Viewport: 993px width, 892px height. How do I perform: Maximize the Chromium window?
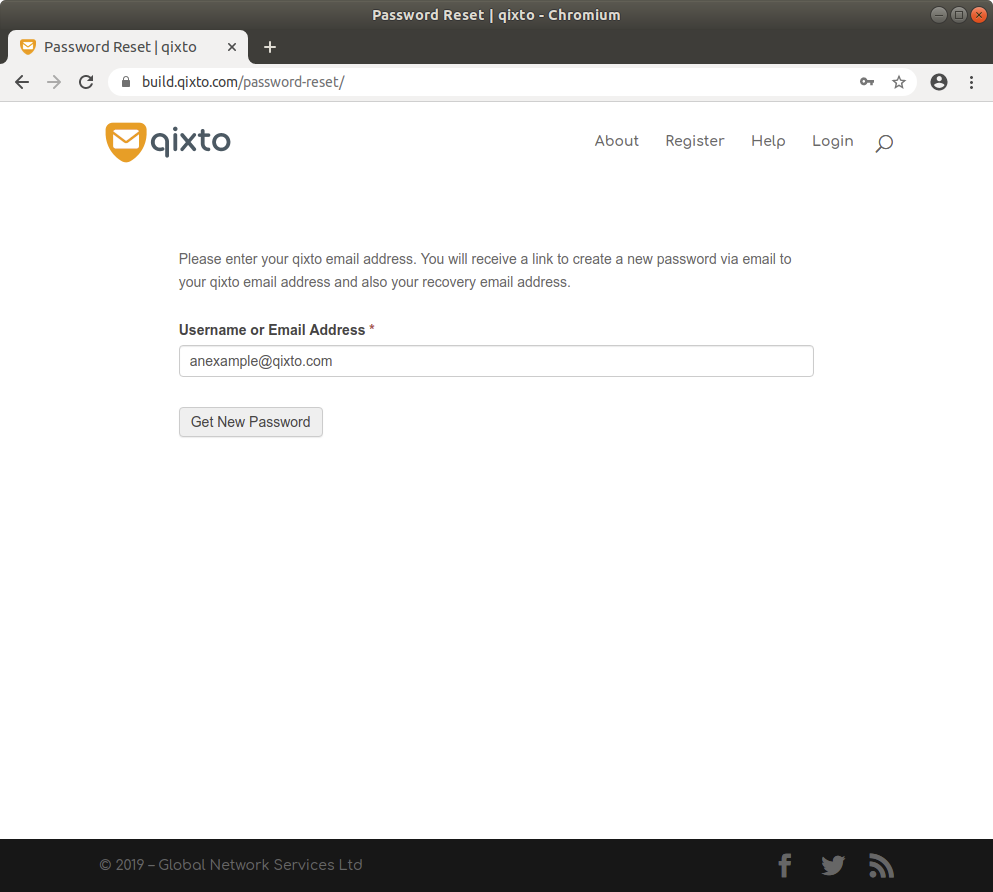[959, 15]
